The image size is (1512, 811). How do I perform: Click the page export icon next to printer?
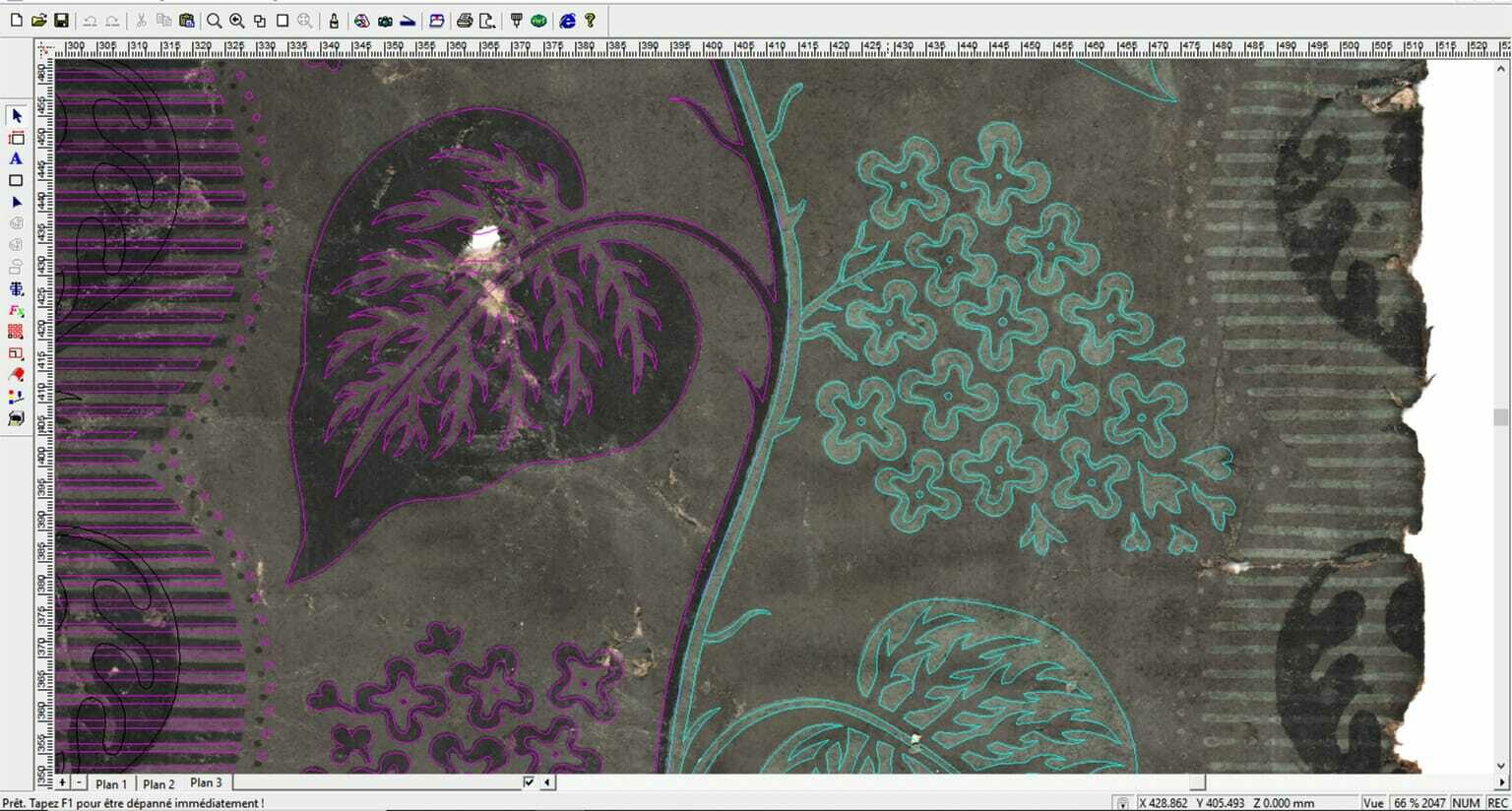click(487, 21)
